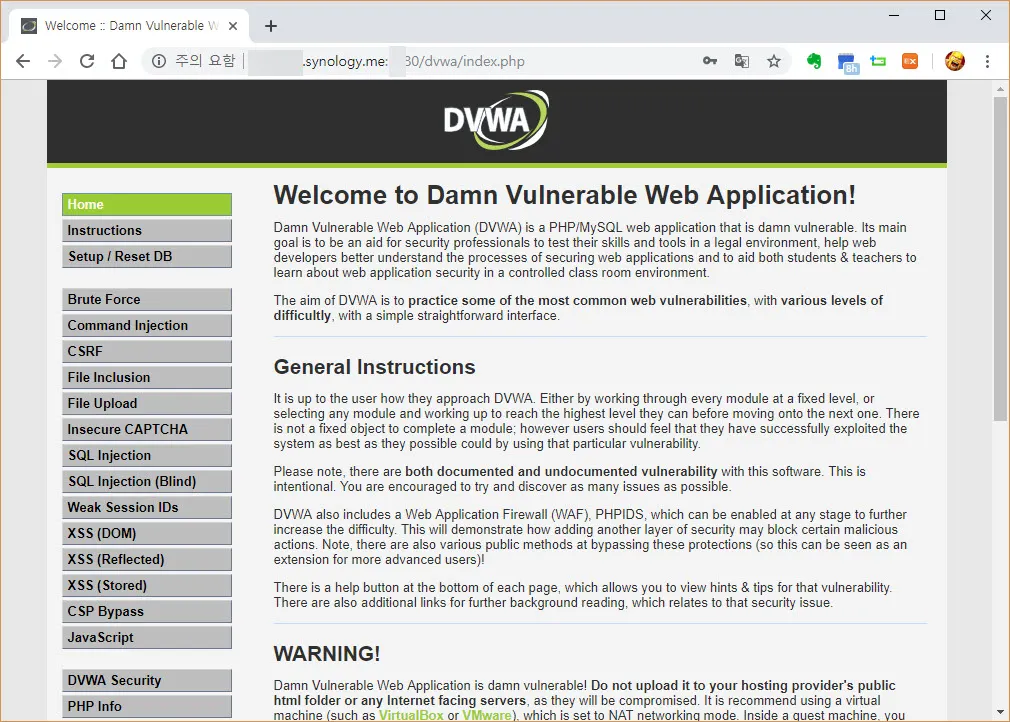Click the DVWA logo in header
The width and height of the screenshot is (1010, 722).
(x=496, y=121)
